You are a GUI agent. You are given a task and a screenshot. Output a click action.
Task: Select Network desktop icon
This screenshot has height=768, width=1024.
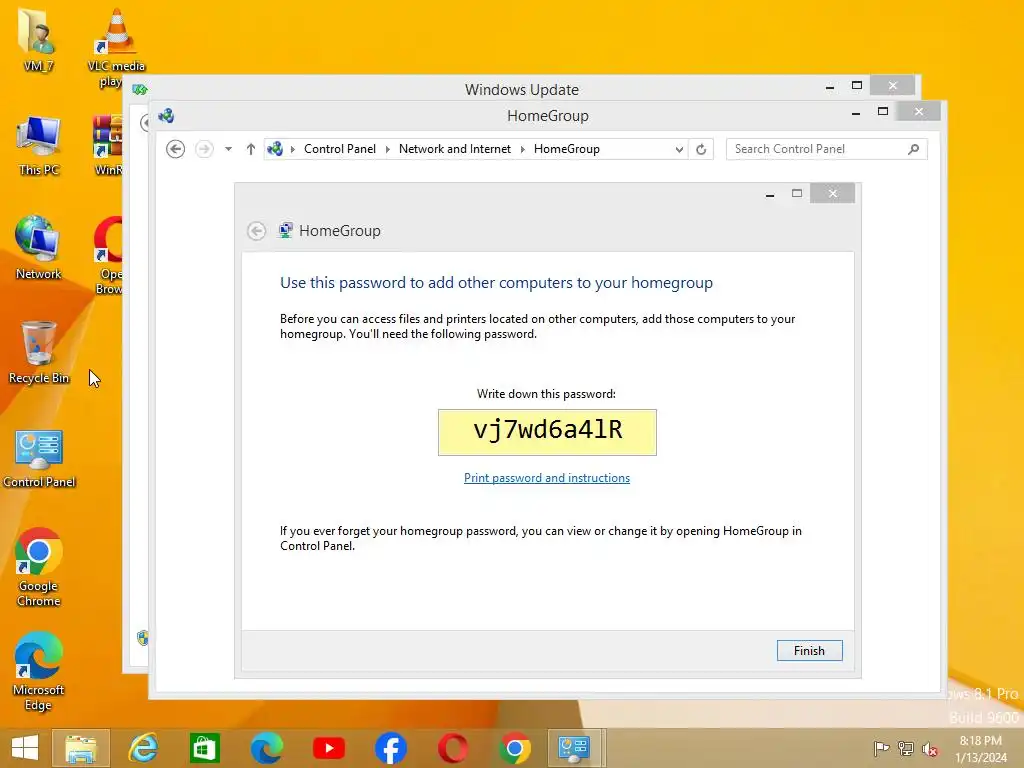(x=38, y=248)
